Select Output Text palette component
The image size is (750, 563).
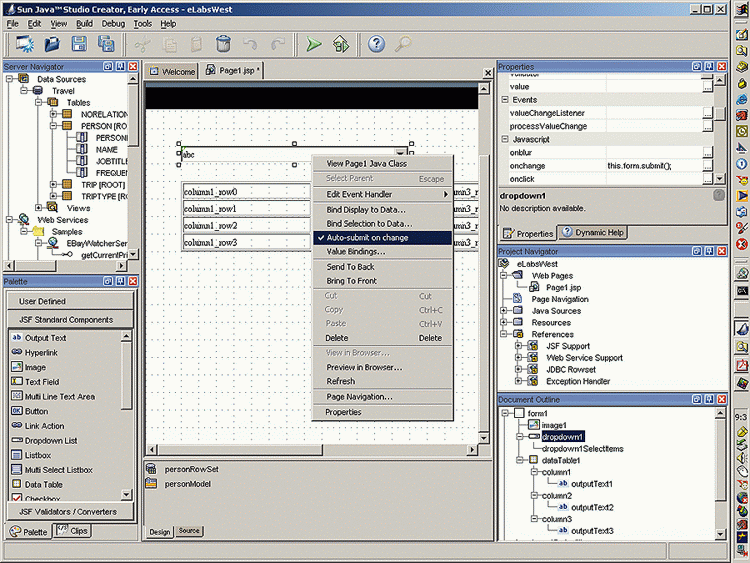[x=45, y=338]
